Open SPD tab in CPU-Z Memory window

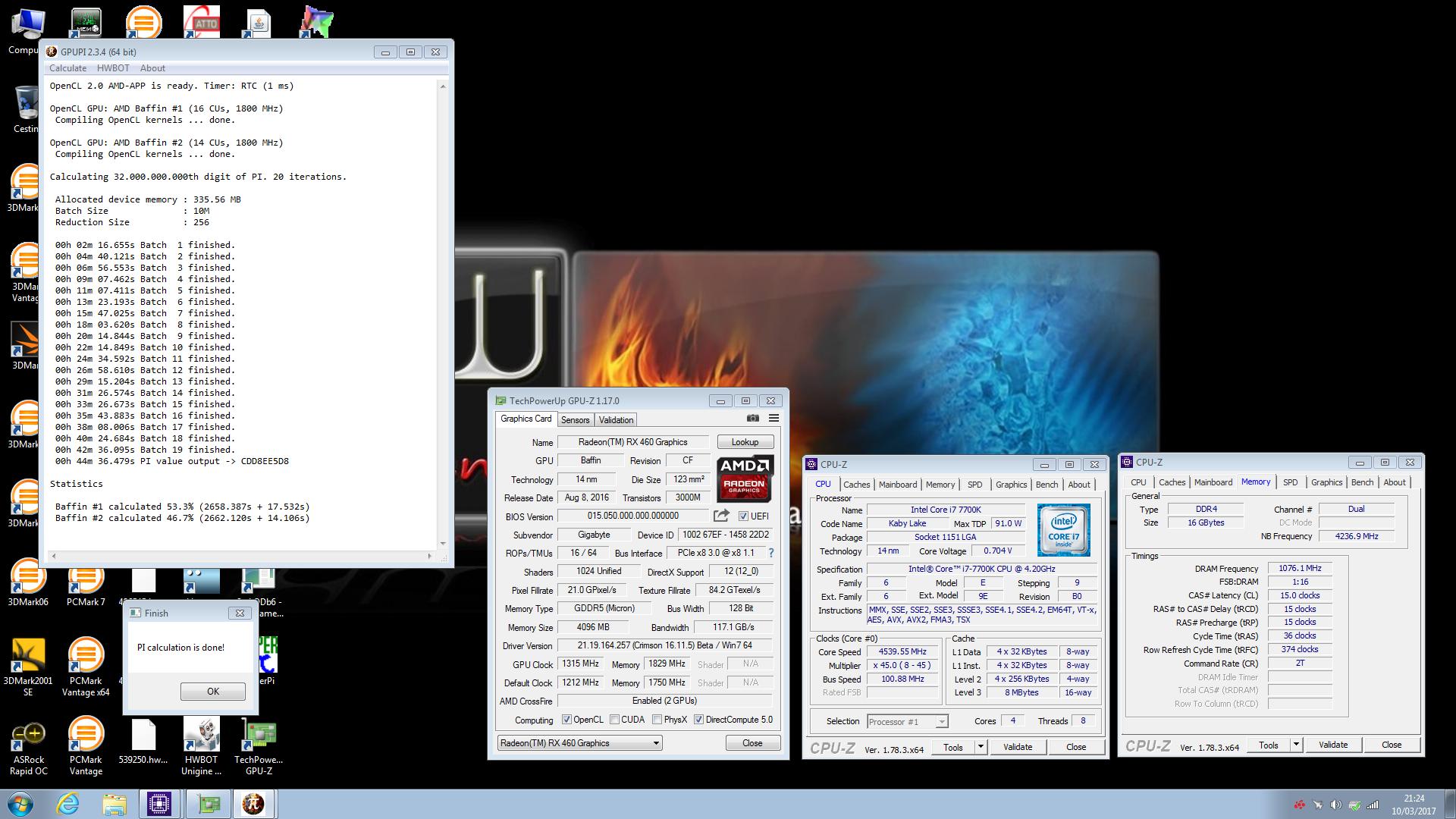(x=1290, y=482)
